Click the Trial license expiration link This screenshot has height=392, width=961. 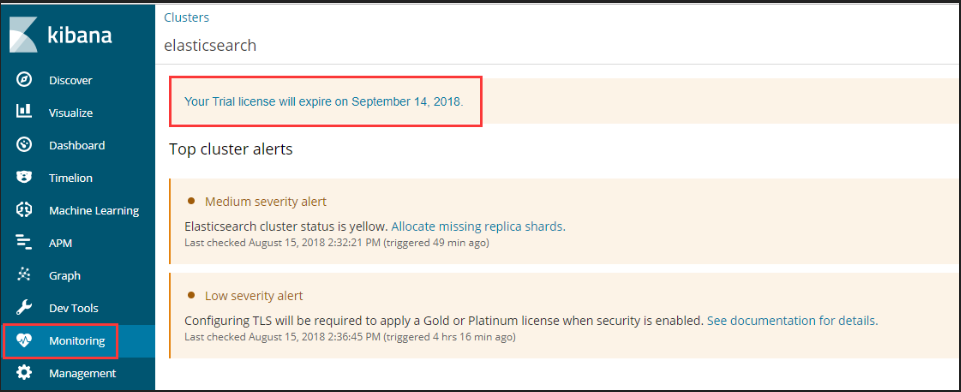324,102
